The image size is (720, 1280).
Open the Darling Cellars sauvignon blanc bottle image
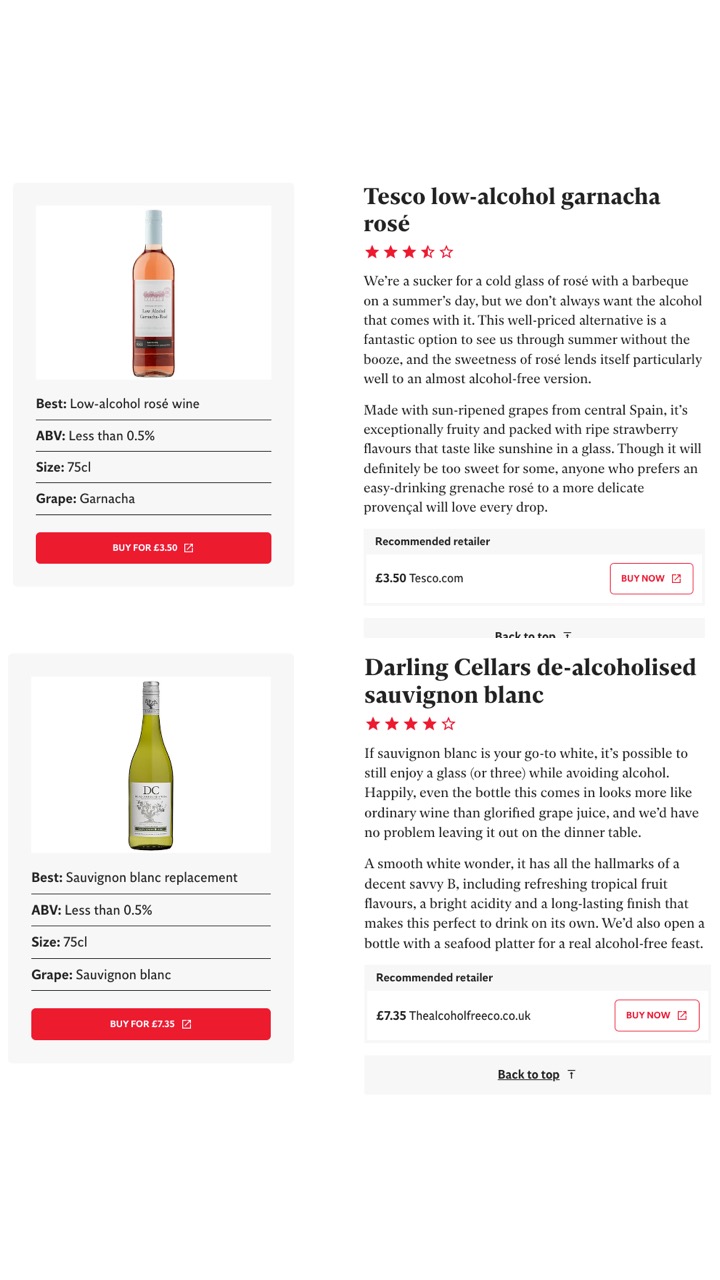click(151, 764)
